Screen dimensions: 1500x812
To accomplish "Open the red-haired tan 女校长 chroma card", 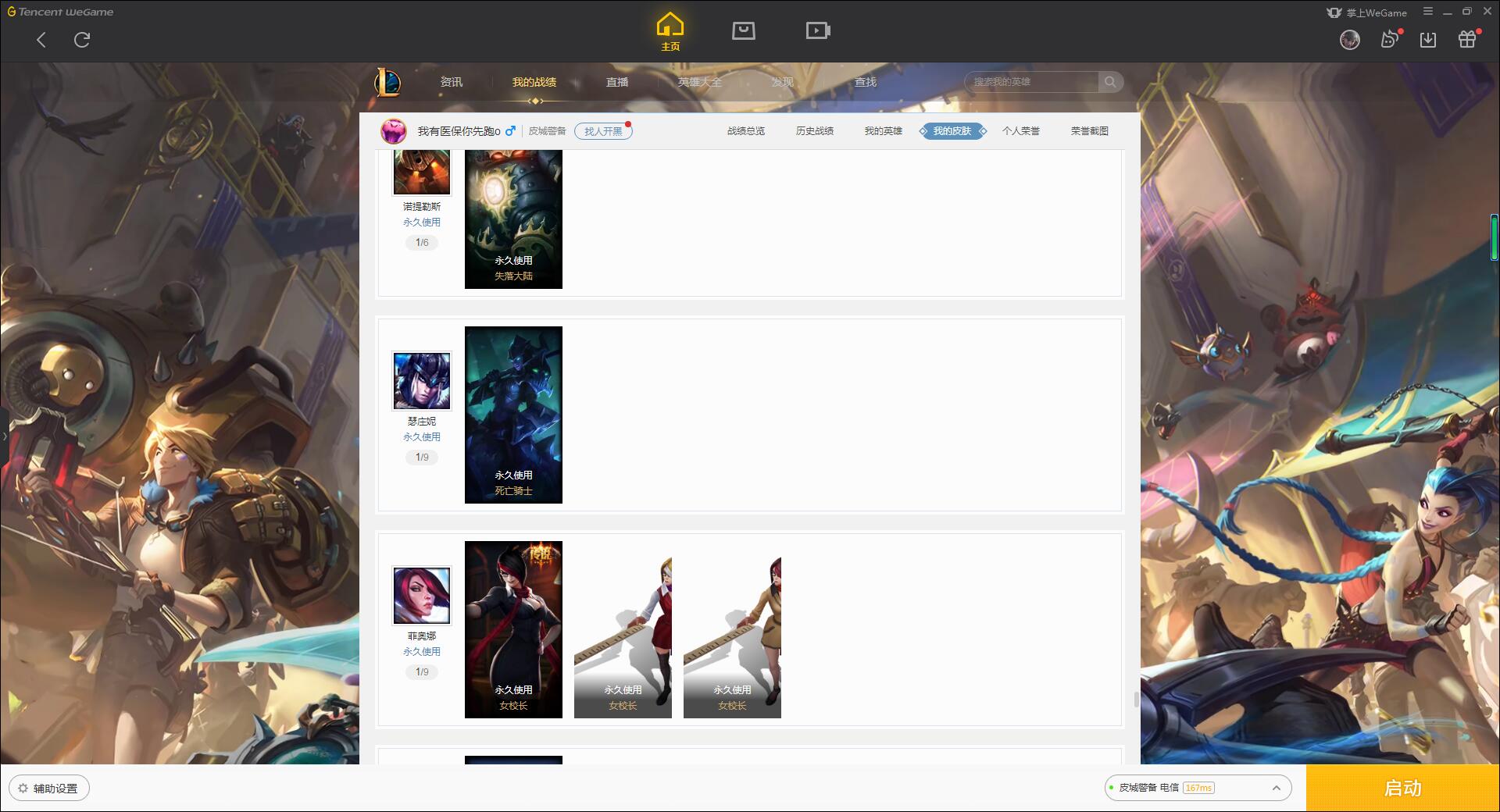I will pos(732,629).
